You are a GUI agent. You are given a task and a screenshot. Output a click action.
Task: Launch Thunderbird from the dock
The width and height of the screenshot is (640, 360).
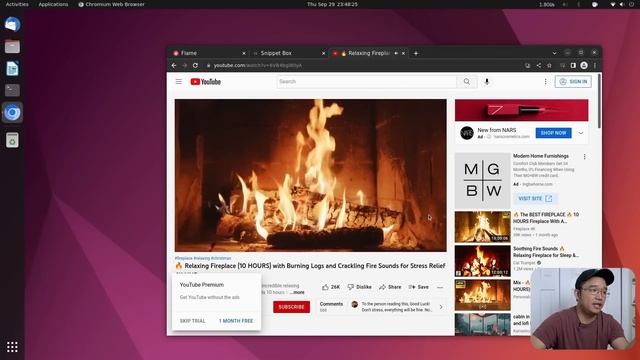[12, 24]
